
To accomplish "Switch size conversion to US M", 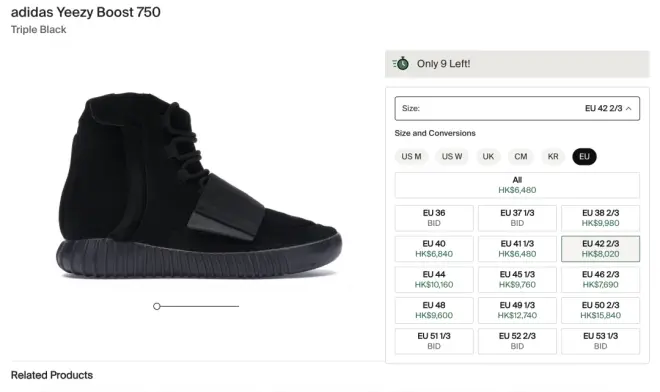I will [x=411, y=157].
